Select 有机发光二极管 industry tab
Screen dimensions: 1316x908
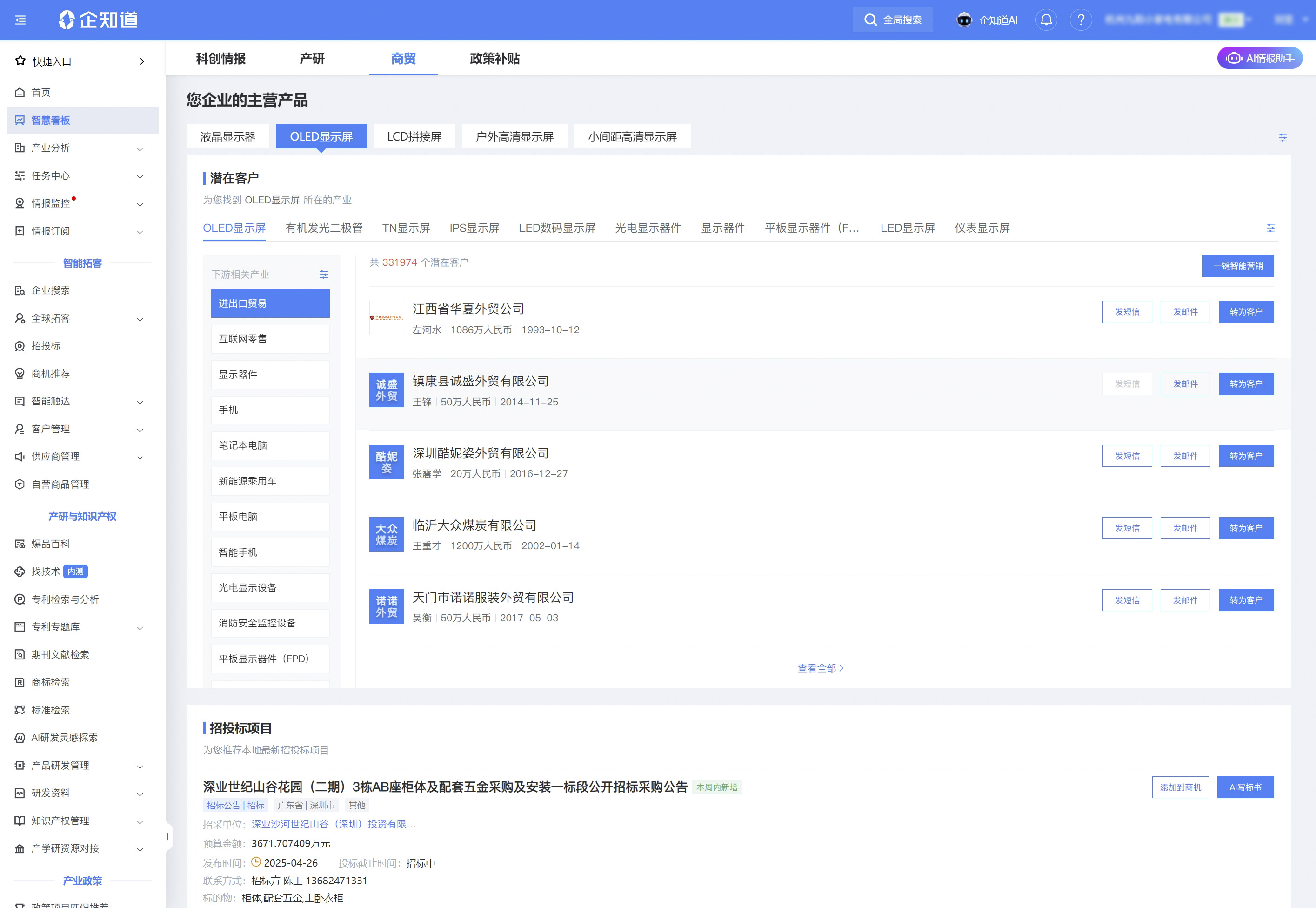(x=324, y=228)
